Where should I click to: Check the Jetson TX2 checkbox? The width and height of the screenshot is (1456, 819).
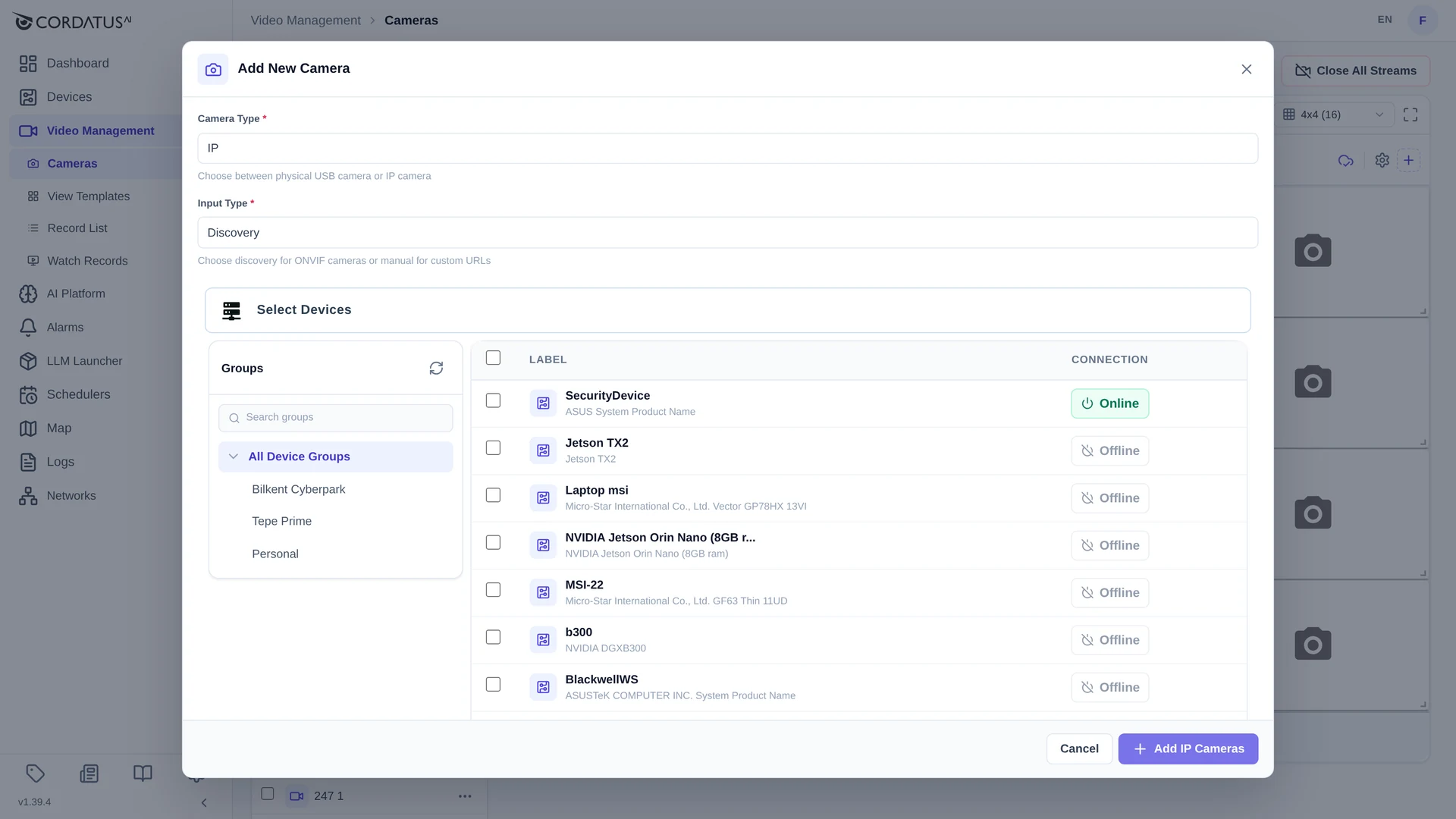point(493,448)
